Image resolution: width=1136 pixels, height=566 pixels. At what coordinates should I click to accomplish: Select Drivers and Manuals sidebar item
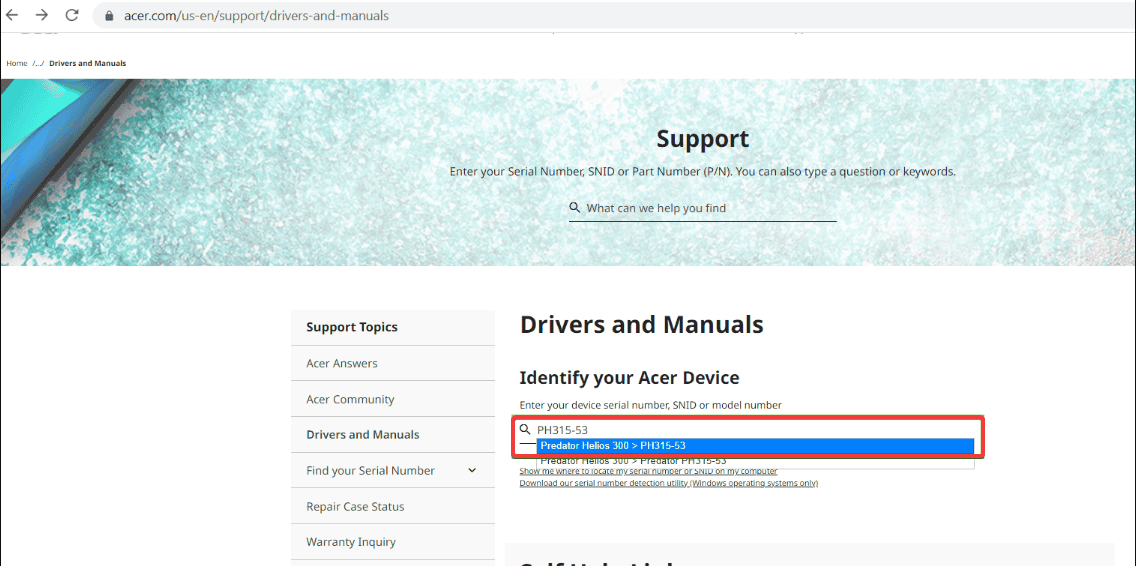(393, 435)
